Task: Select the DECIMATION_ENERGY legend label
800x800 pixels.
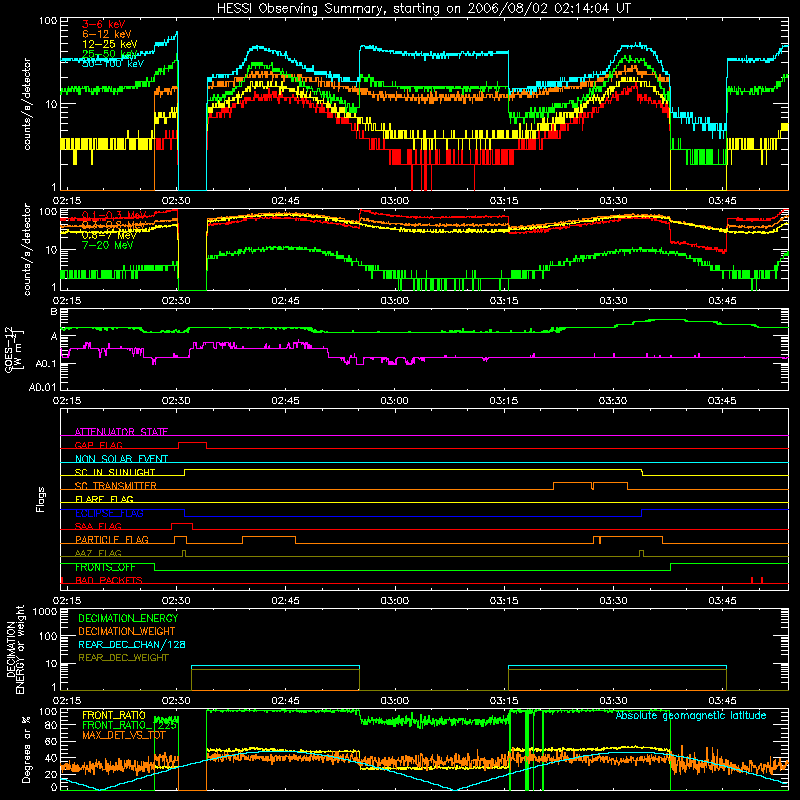Action: click(128, 618)
